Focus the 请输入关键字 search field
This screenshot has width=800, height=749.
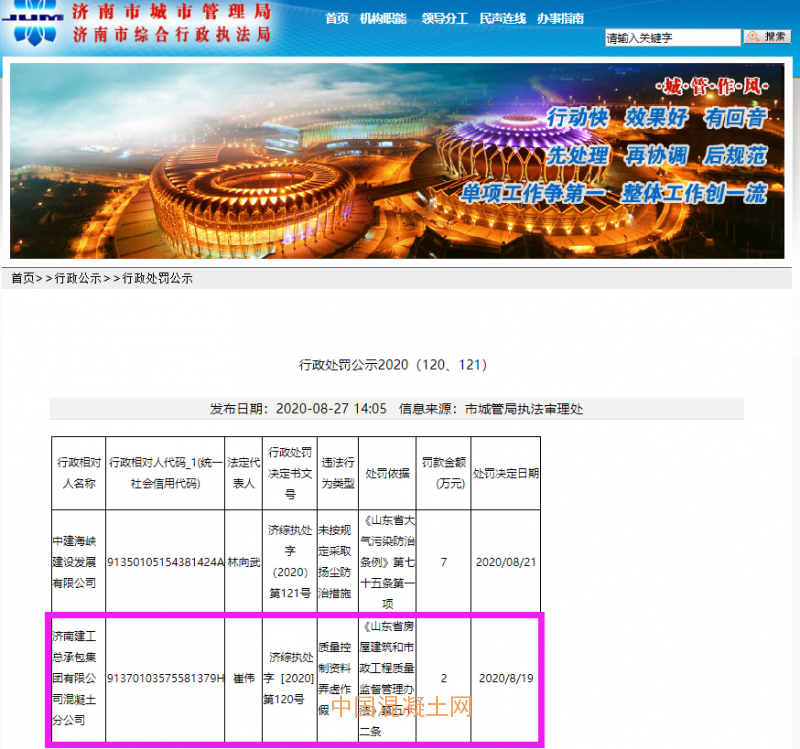coord(672,38)
